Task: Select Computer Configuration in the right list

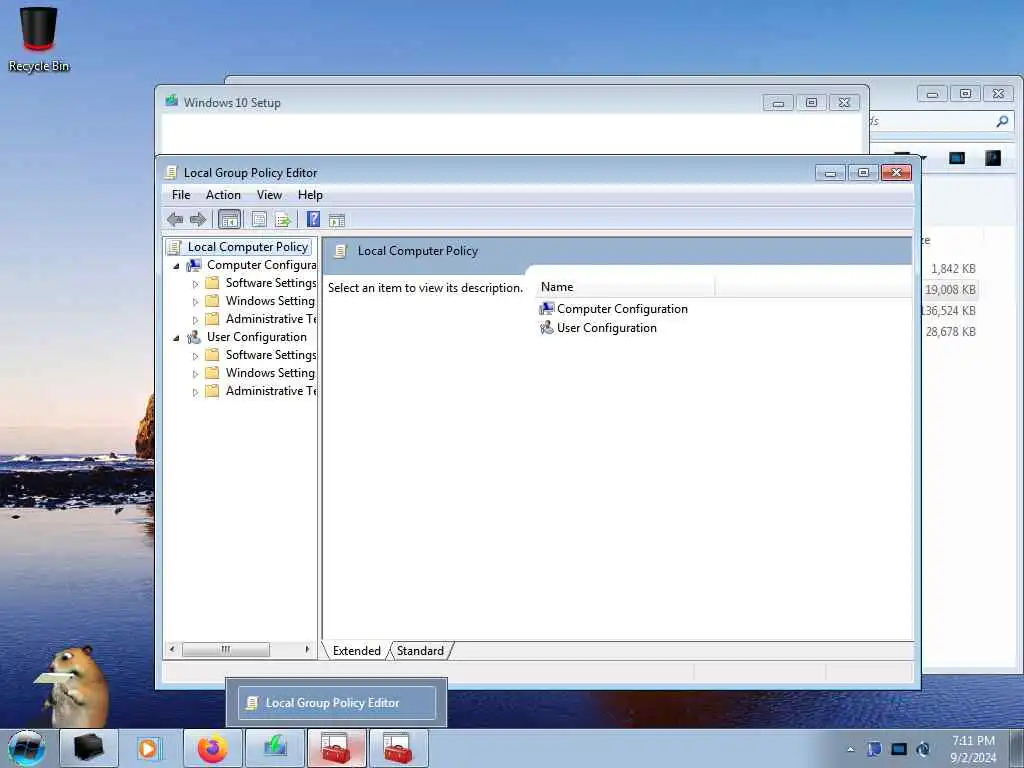Action: [x=622, y=308]
